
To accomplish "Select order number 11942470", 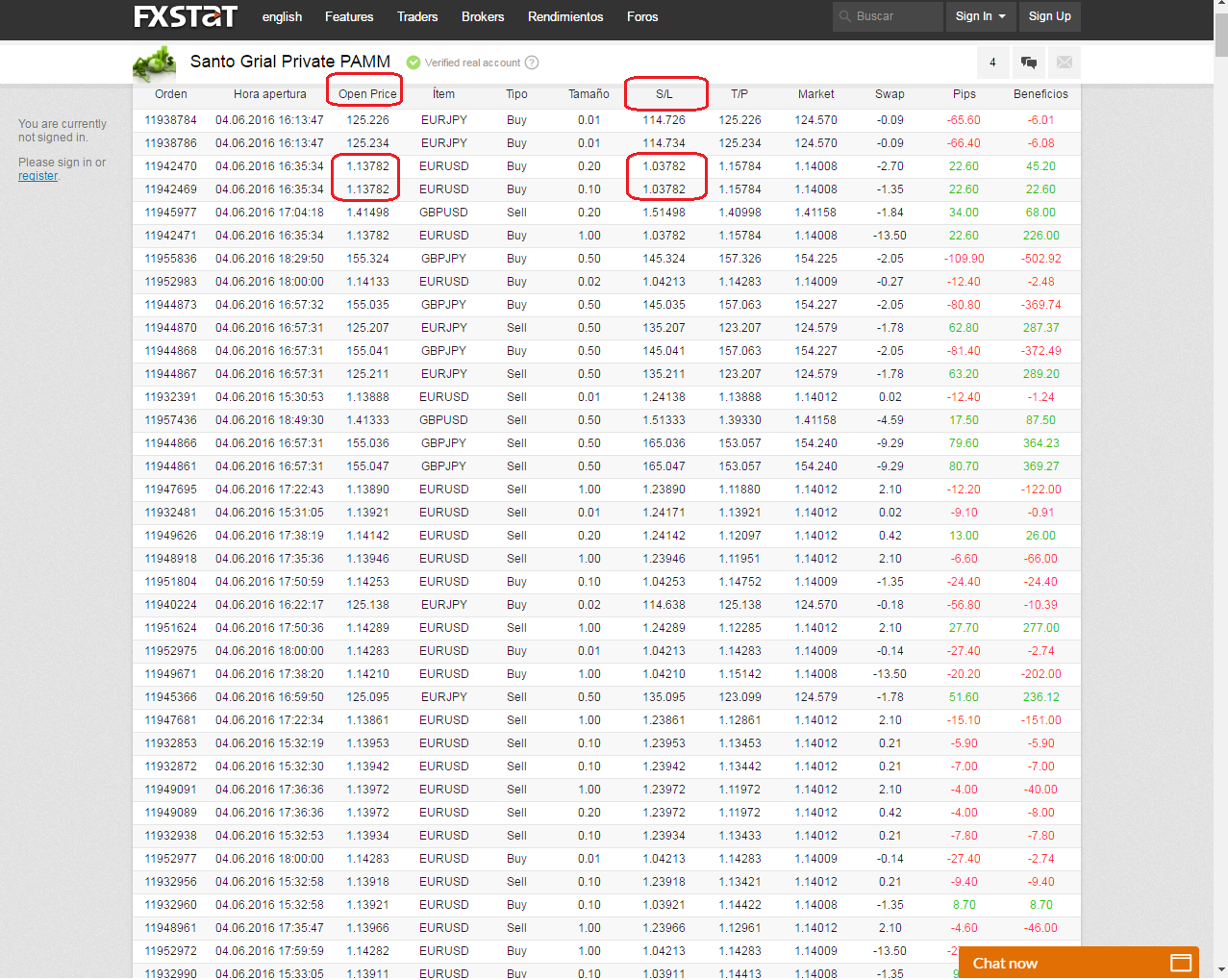I will coord(171,166).
